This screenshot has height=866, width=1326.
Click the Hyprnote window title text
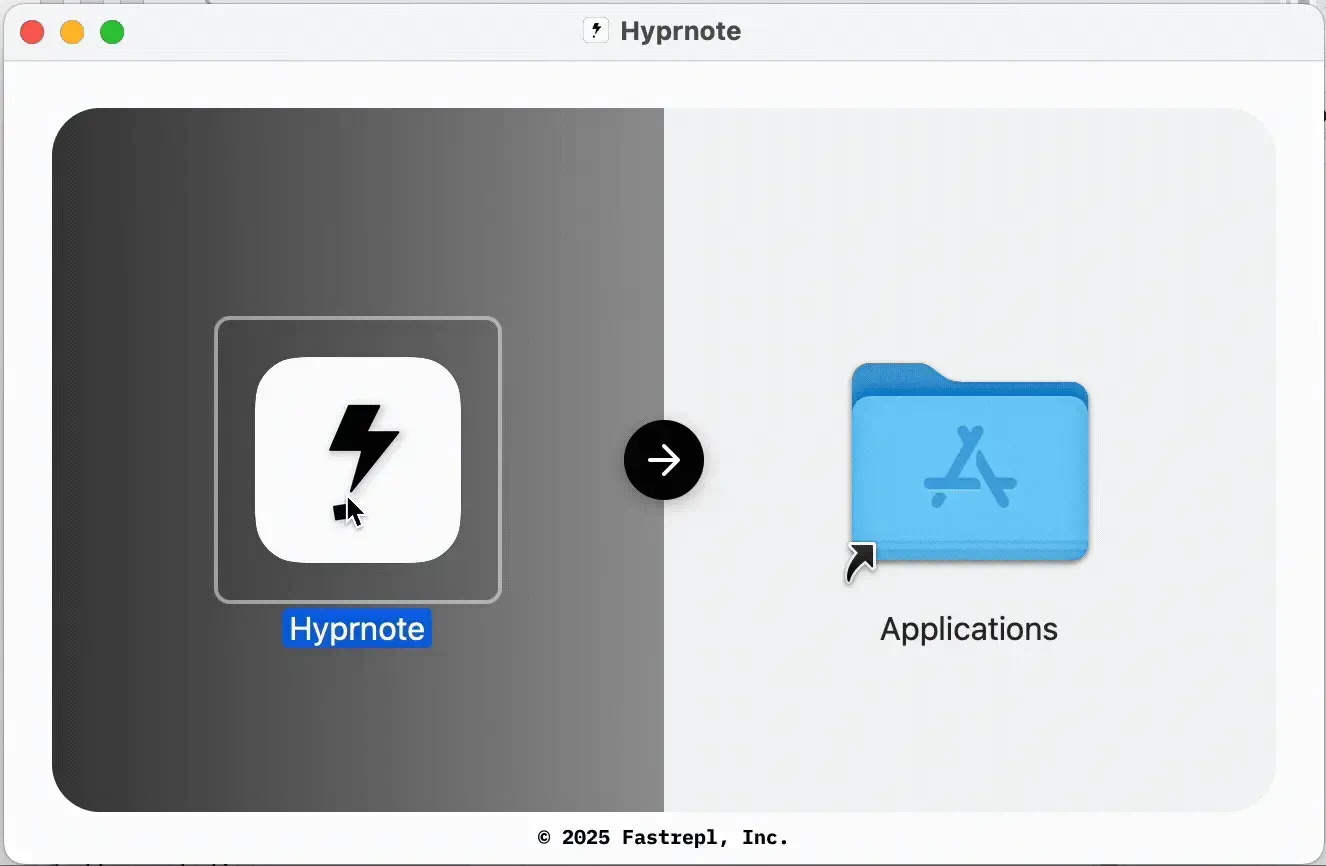[x=679, y=31]
